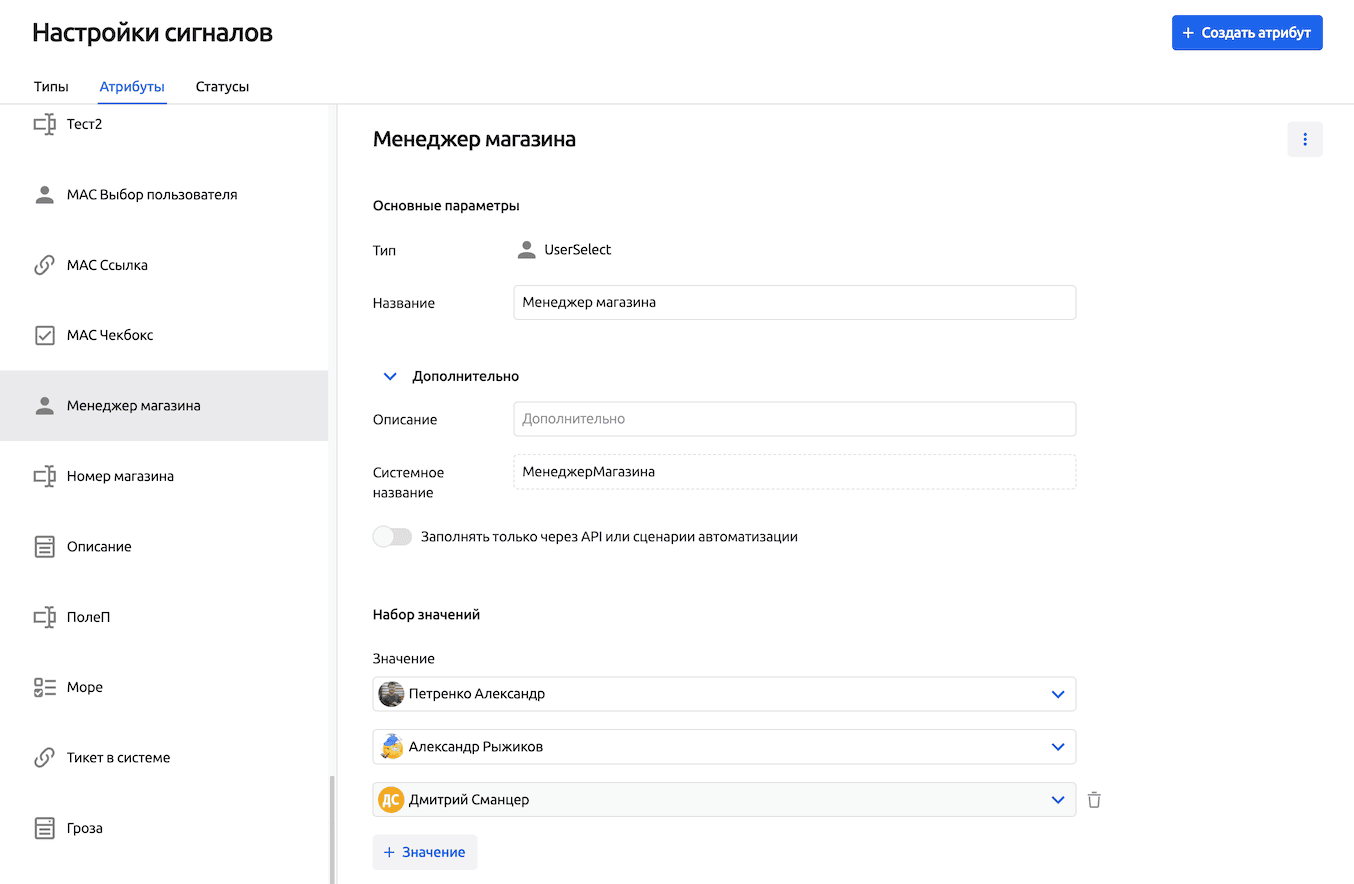Screen dimensions: 1354x884
Task: Open the Петренко Александр value dropdown
Action: pyautogui.click(x=1057, y=694)
